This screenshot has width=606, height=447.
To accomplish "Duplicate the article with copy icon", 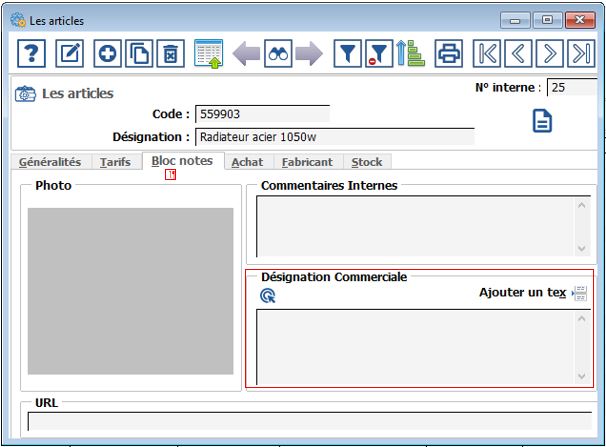I will (139, 53).
